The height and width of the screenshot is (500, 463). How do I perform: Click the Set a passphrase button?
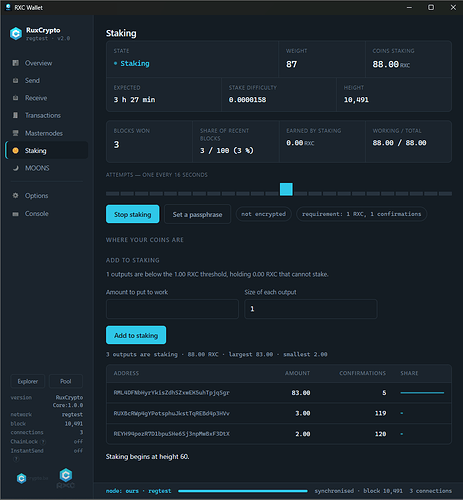[197, 214]
